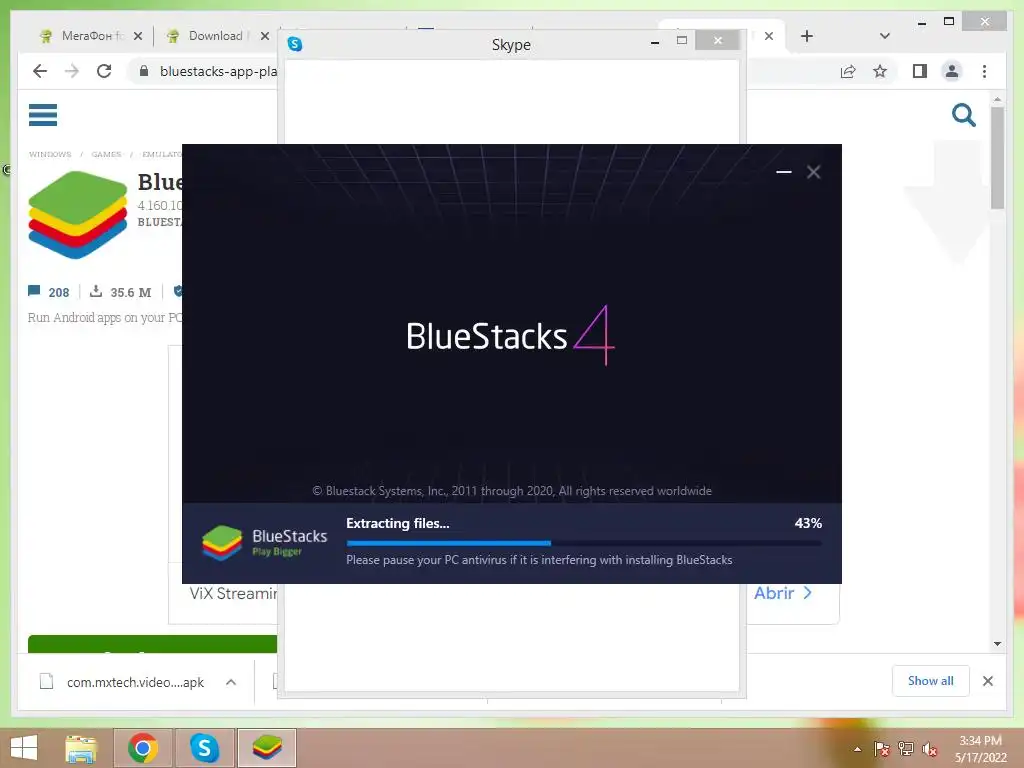Click the extraction progress bar
1024x768 pixels.
(x=584, y=543)
